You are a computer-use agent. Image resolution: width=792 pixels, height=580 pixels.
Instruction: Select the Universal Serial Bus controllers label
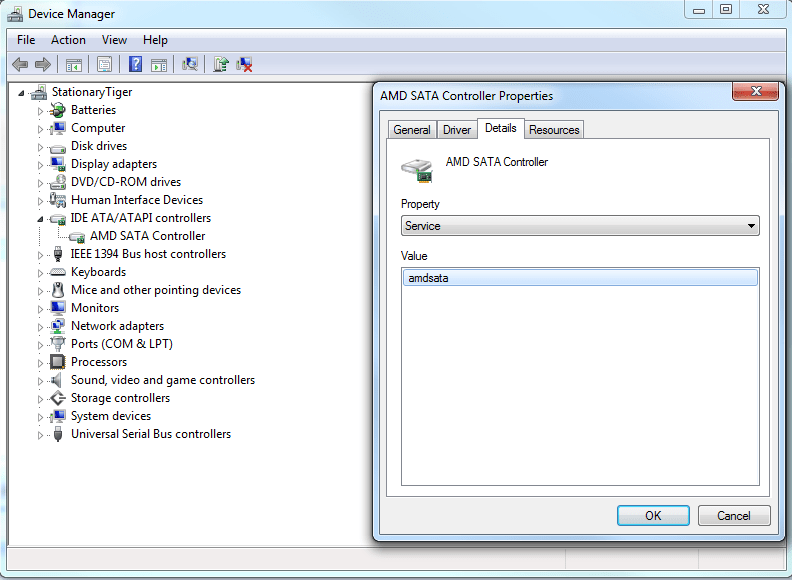[x=151, y=434]
